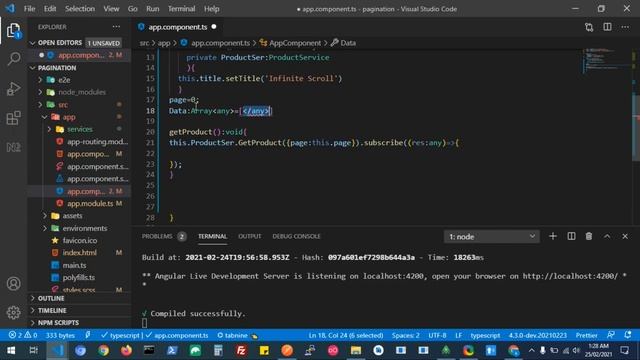The image size is (640, 360).
Task: Click the open changes compare icon
Action: coord(589,27)
